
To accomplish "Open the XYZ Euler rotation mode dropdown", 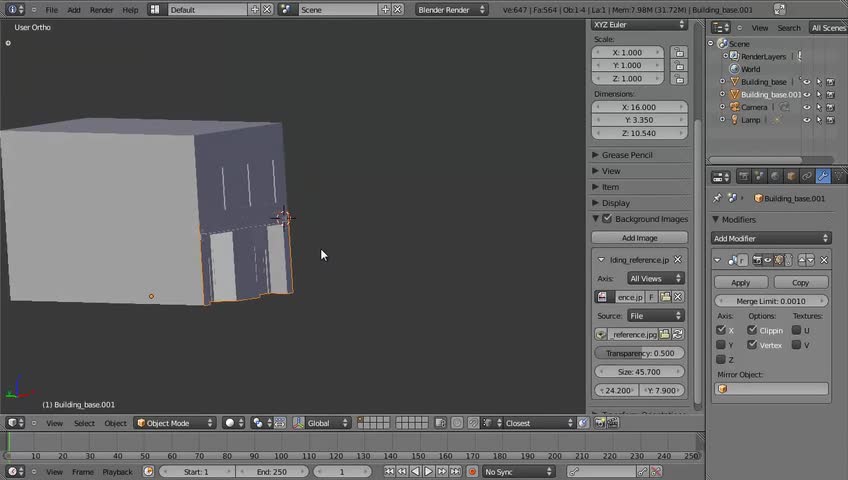I will click(x=639, y=25).
